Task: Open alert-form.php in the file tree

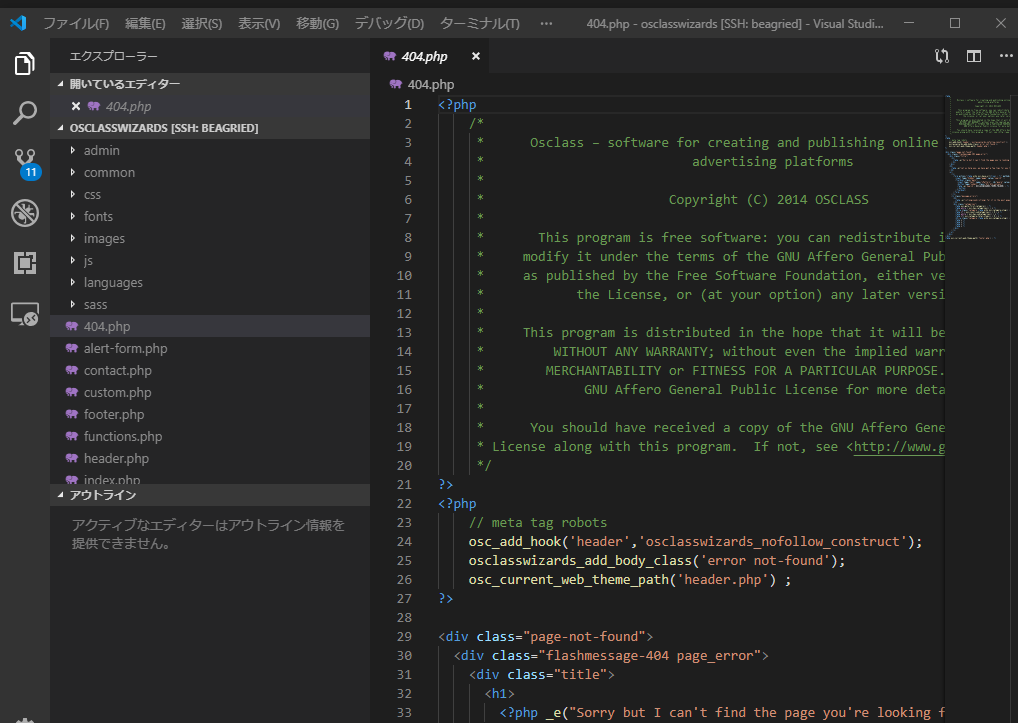Action: pyautogui.click(x=210, y=349)
